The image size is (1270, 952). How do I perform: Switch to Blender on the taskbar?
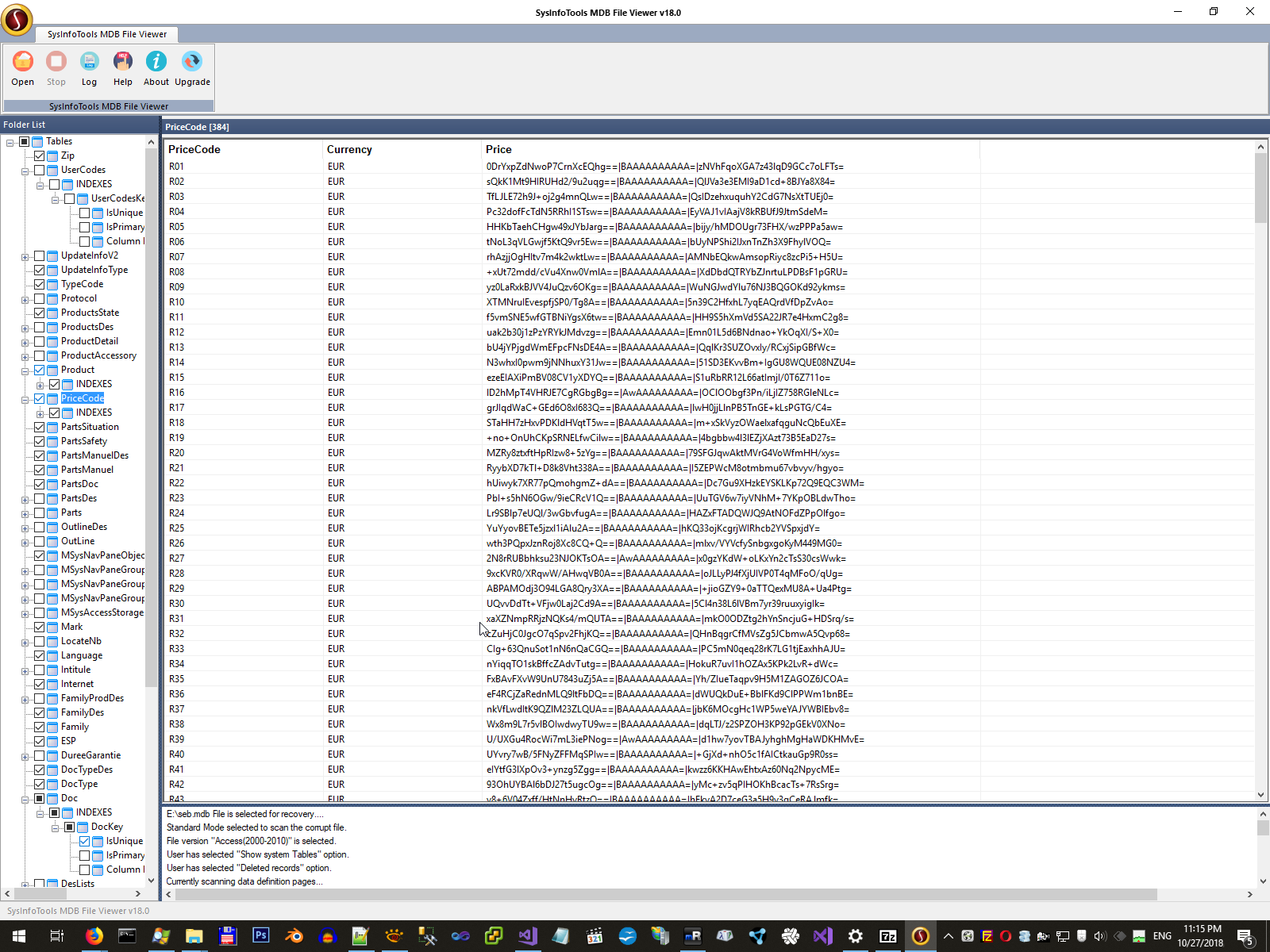pos(294,936)
